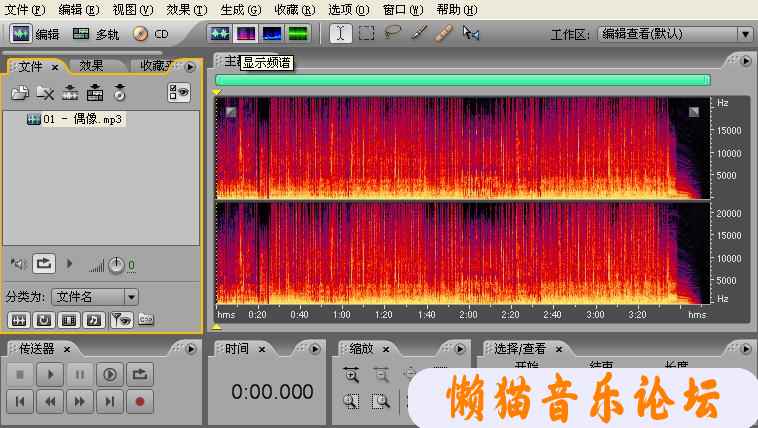
Task: Click the Import File icon
Action: [19, 92]
